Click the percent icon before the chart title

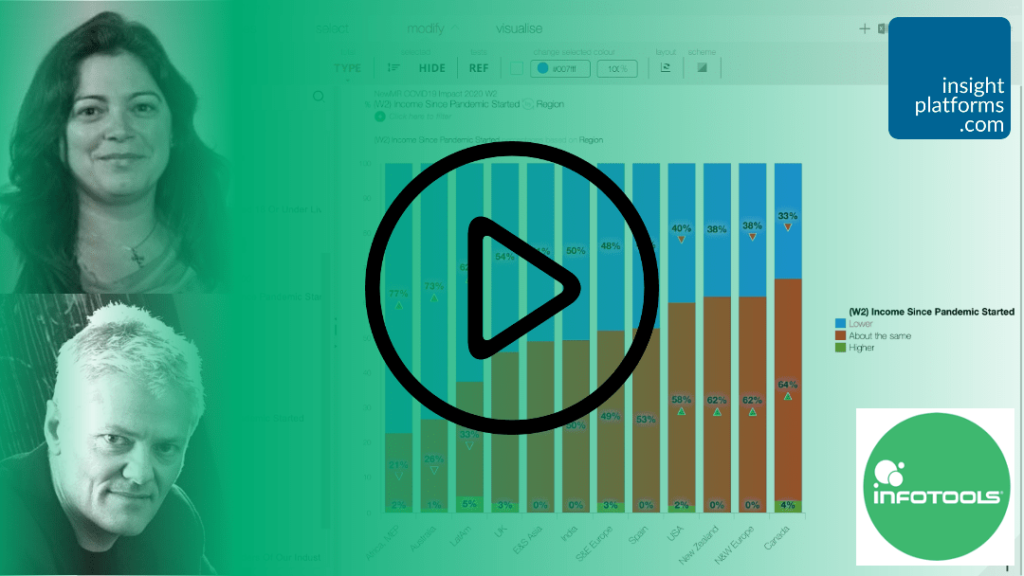coord(366,104)
